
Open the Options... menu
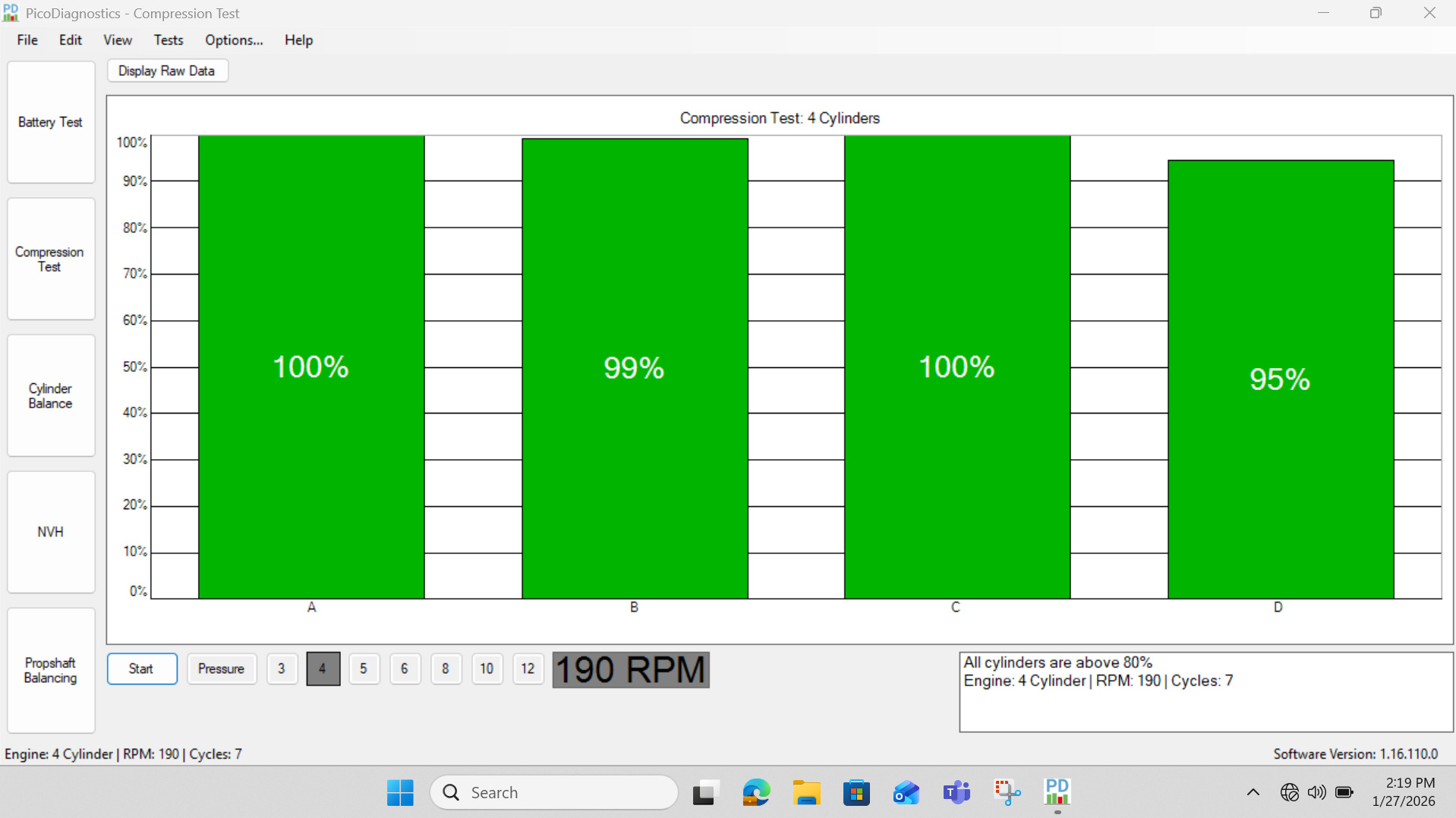(x=234, y=40)
